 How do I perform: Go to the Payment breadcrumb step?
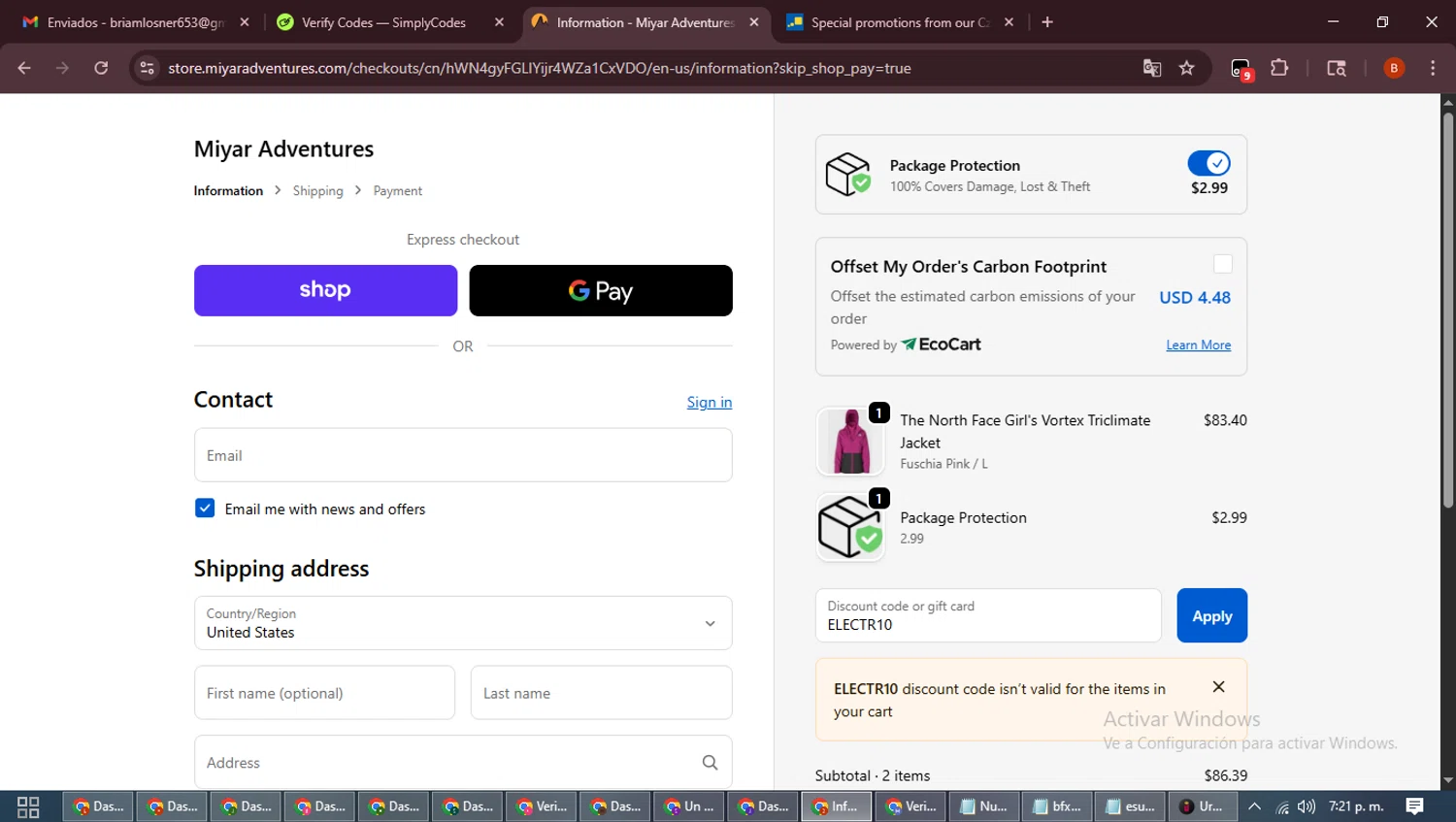pos(397,191)
